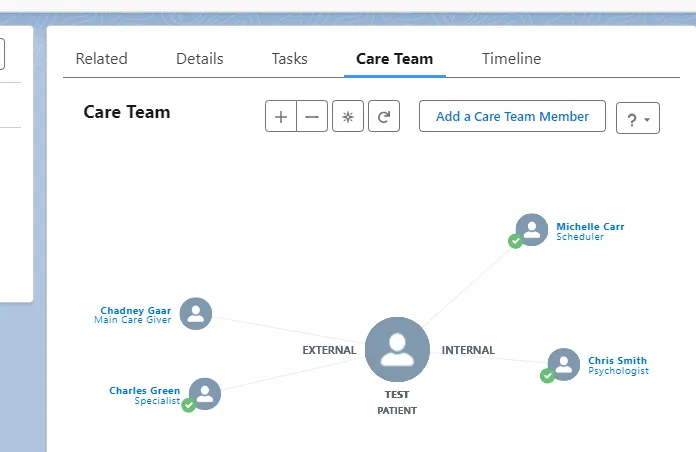Select Michelle Carr's avatar icon

coord(532,230)
